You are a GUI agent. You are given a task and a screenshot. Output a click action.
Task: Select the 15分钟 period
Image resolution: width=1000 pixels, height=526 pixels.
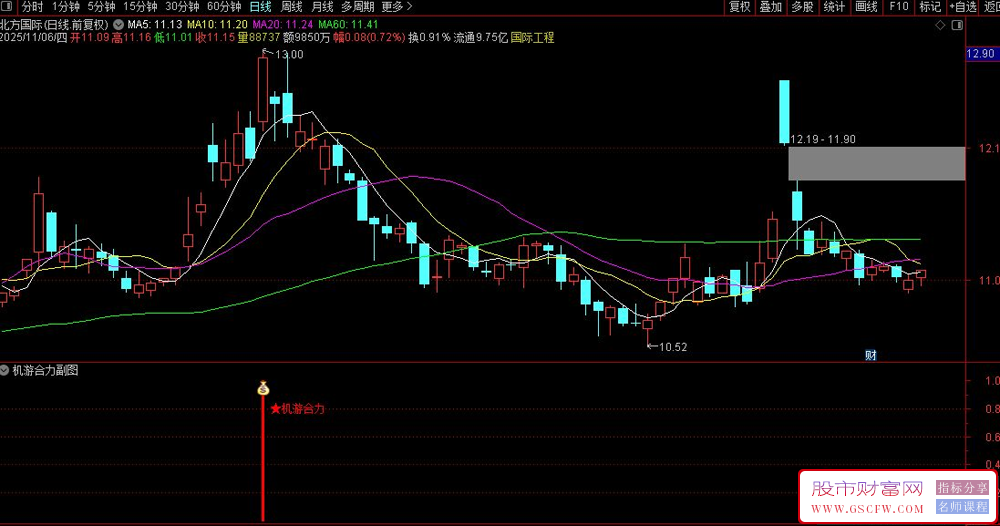[x=140, y=6]
